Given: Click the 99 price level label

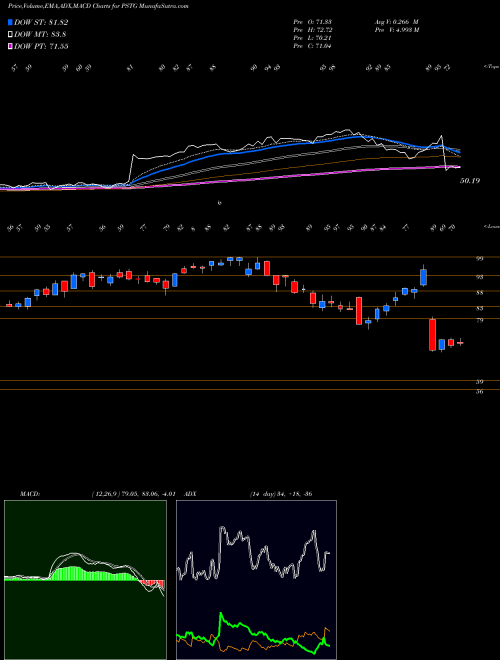Looking at the screenshot, I should pyautogui.click(x=479, y=259).
